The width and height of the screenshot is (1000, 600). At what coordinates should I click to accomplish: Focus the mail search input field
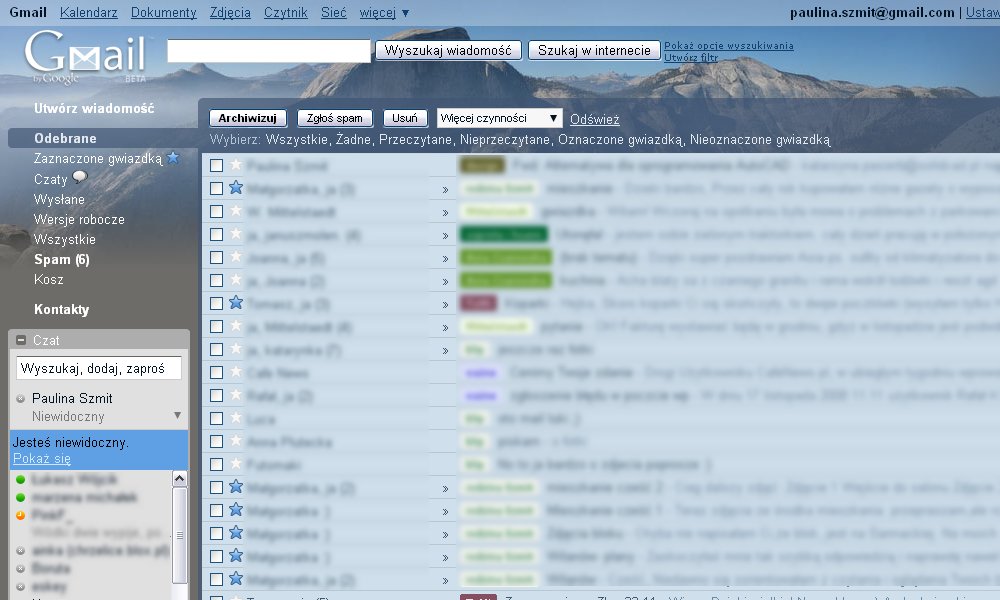click(x=268, y=51)
